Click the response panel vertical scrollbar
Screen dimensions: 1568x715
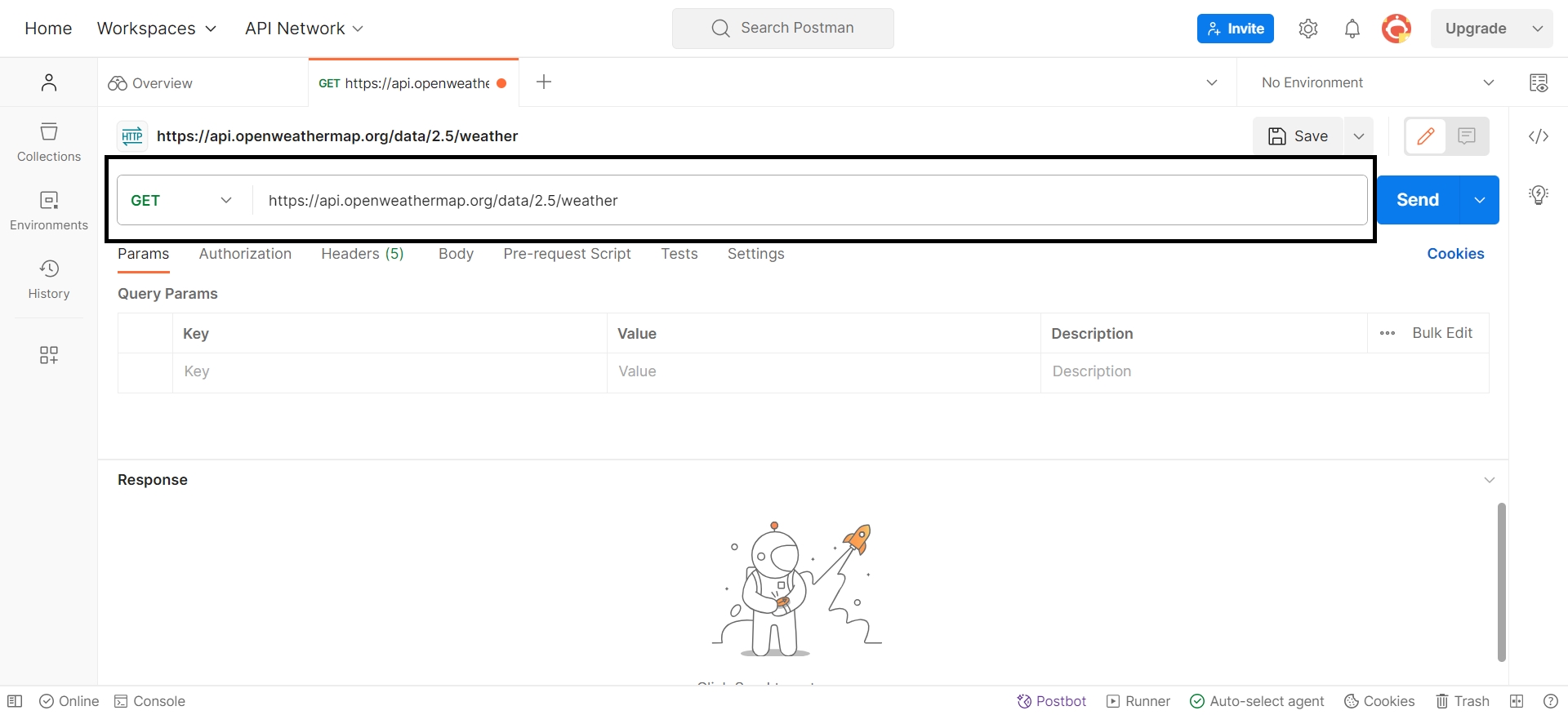point(1501,581)
